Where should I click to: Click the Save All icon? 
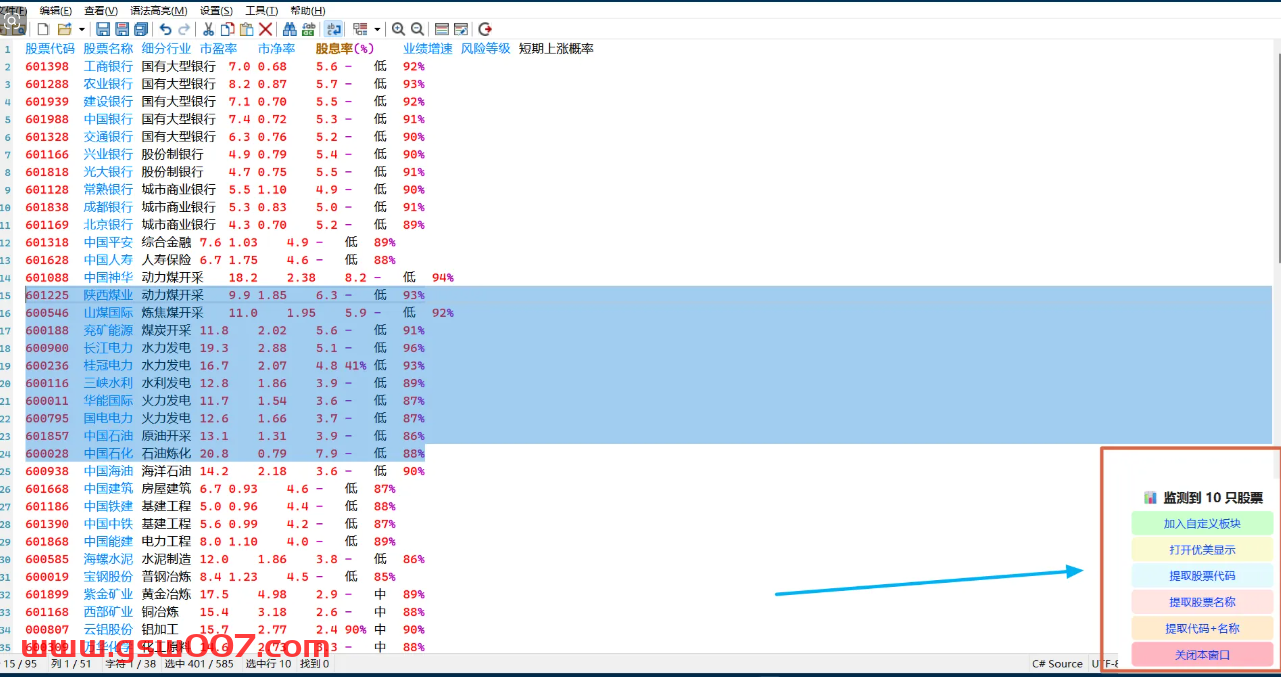click(x=141, y=29)
